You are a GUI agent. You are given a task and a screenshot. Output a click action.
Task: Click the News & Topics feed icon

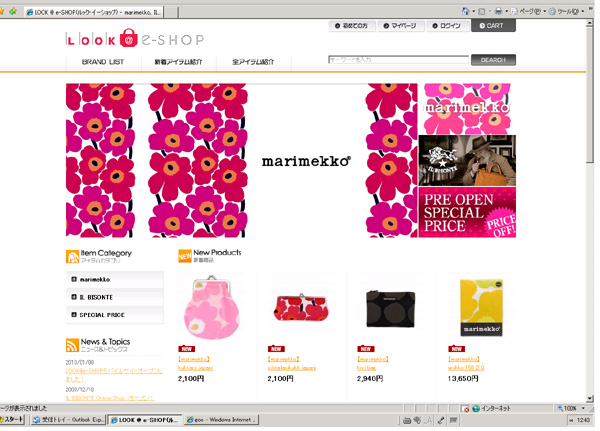[72, 345]
